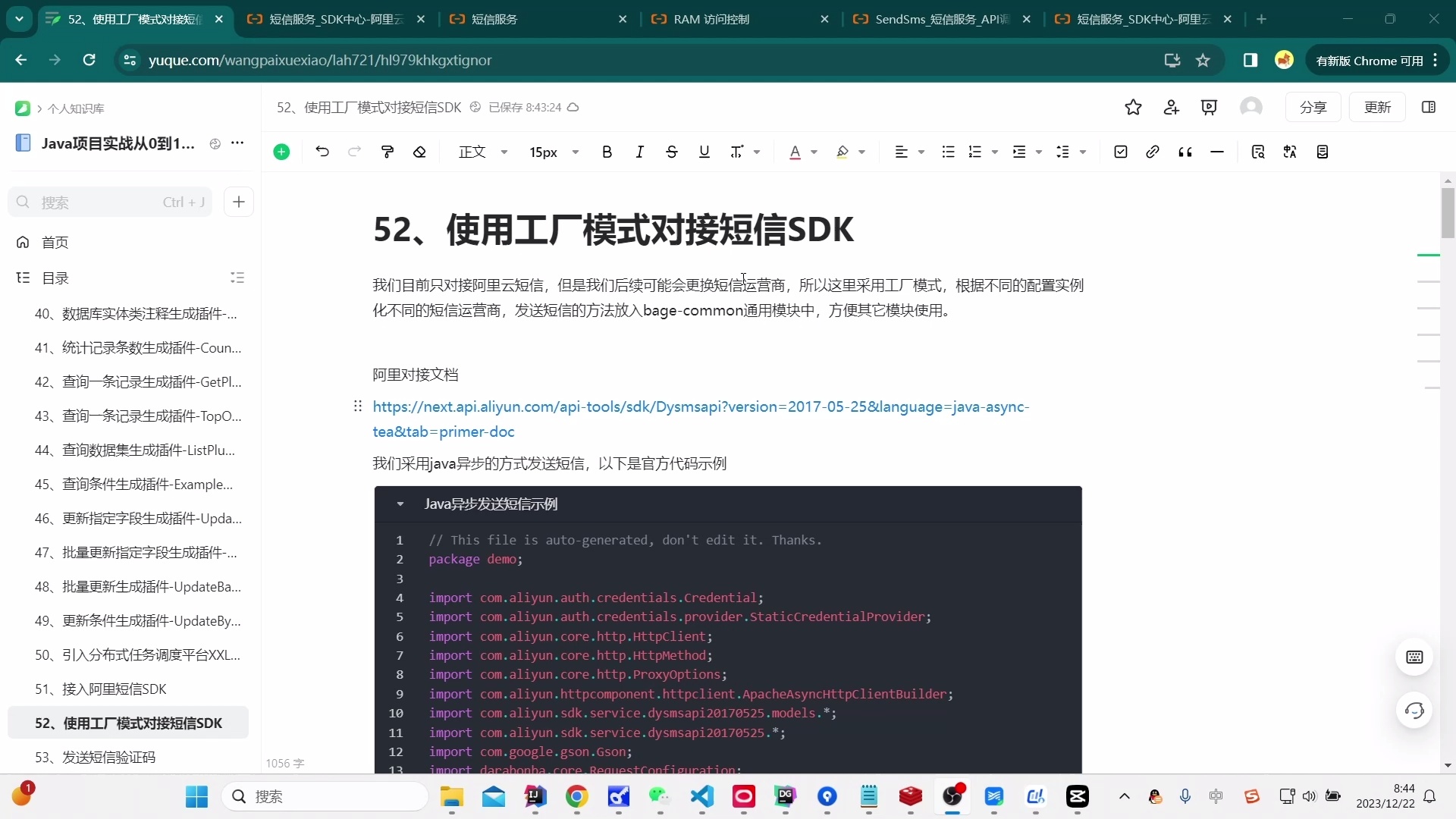Click the translate document icon
The image size is (1456, 819).
[x=1290, y=152]
